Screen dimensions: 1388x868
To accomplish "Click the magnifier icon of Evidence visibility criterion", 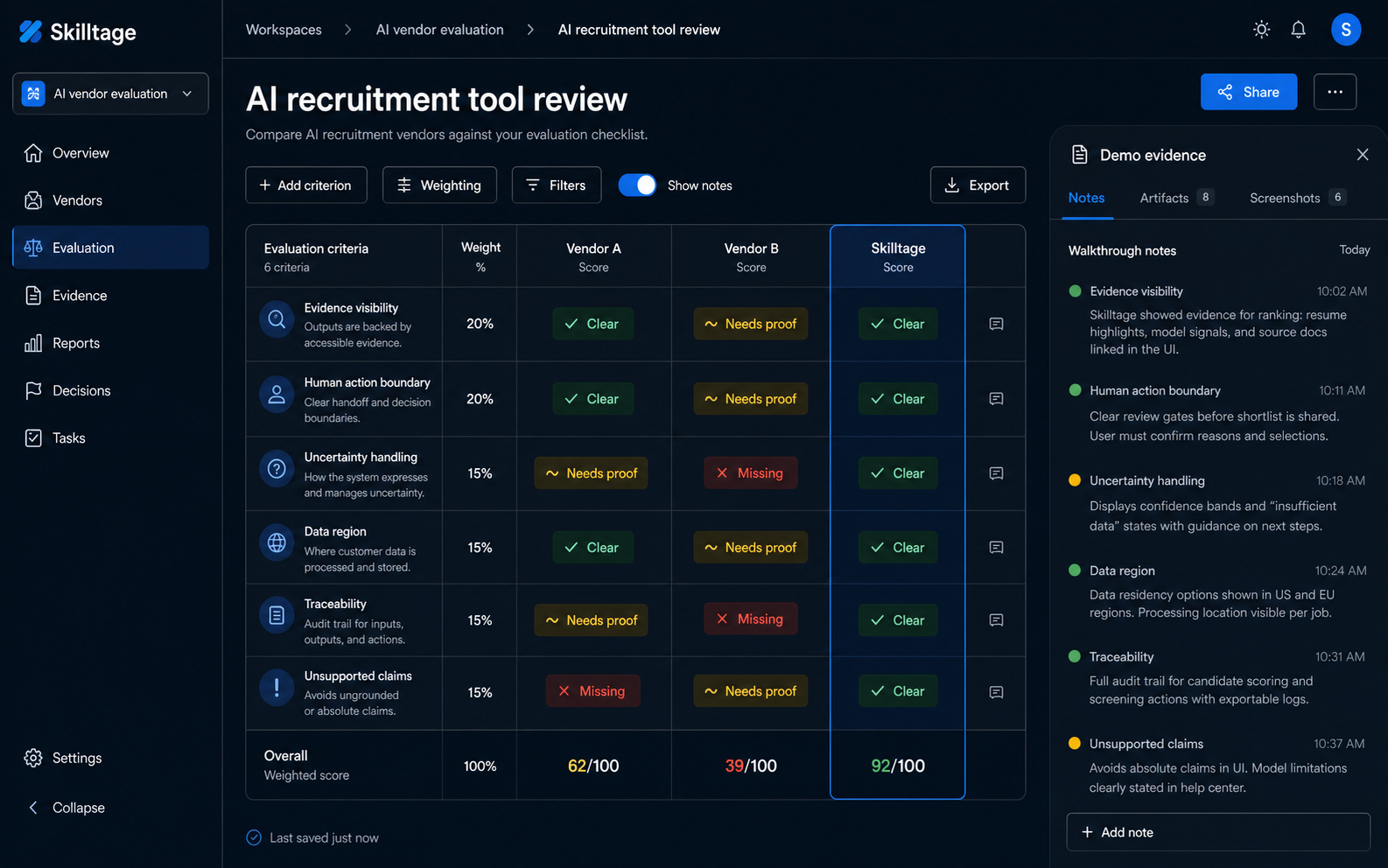I will click(x=277, y=319).
